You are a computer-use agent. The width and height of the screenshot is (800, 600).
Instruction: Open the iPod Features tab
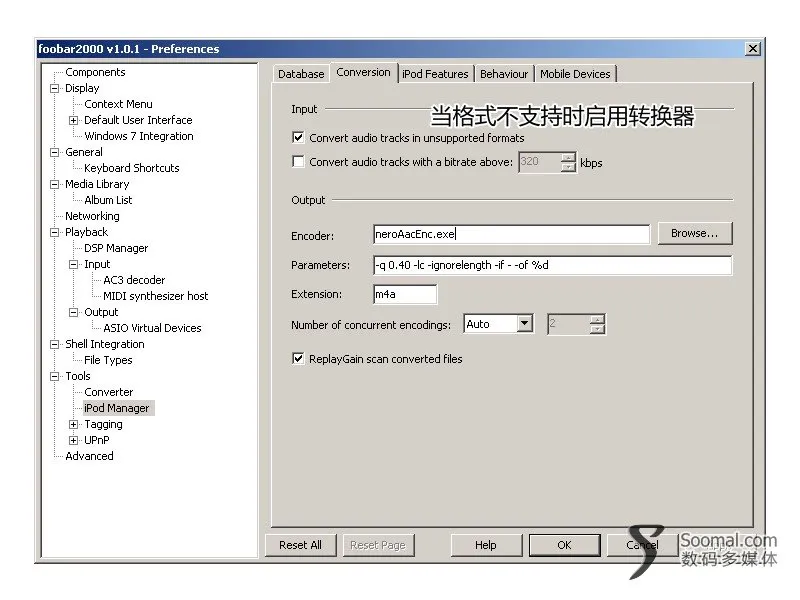435,74
